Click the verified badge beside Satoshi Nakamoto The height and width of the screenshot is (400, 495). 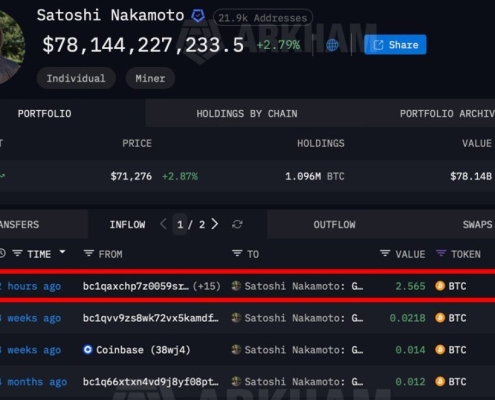tap(198, 16)
